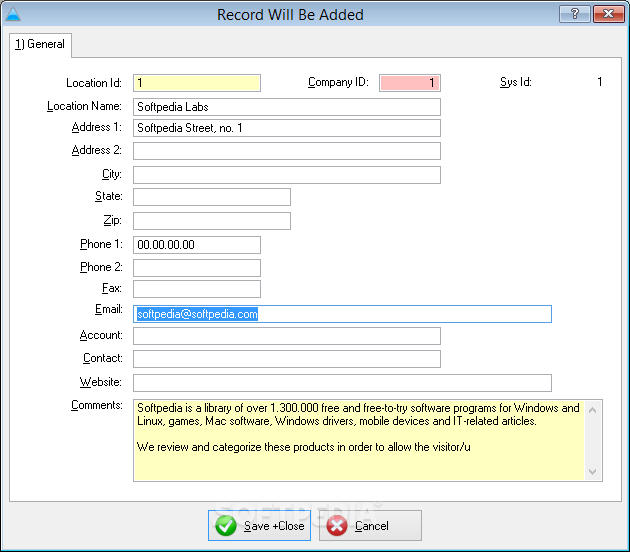Click the Comments scrollbar up arrow

pyautogui.click(x=593, y=410)
